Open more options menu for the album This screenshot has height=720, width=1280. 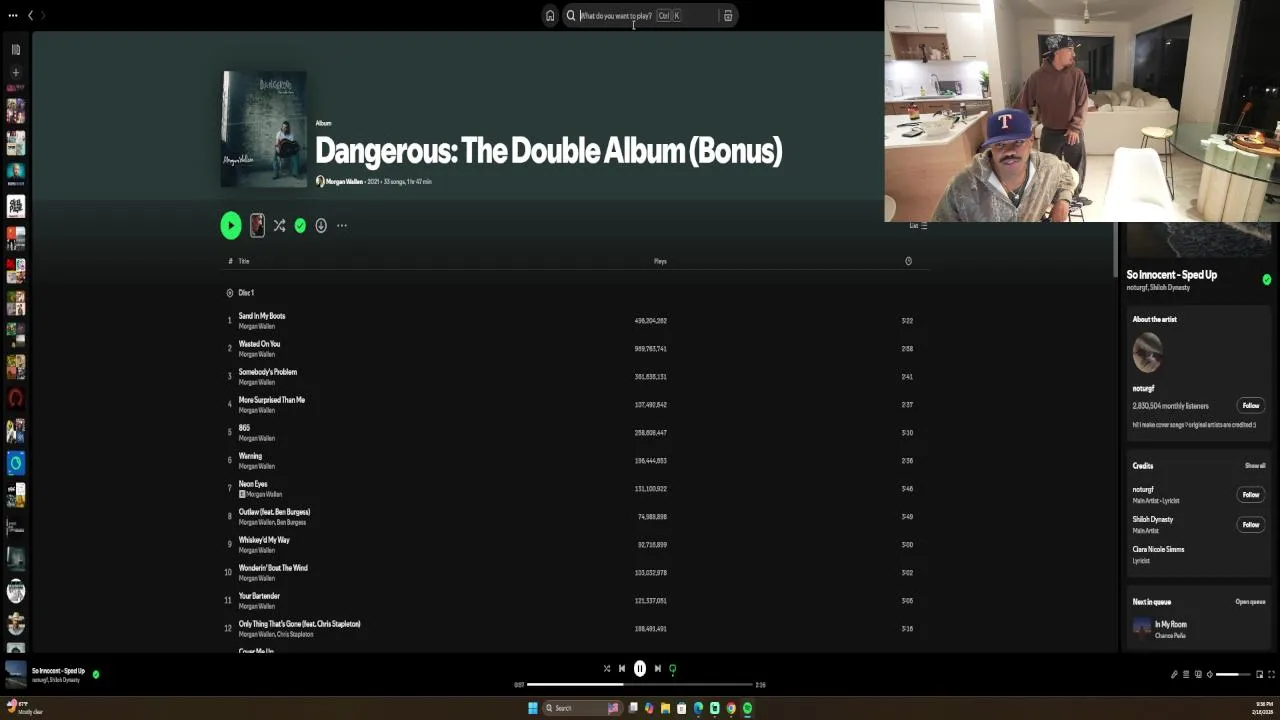[342, 226]
